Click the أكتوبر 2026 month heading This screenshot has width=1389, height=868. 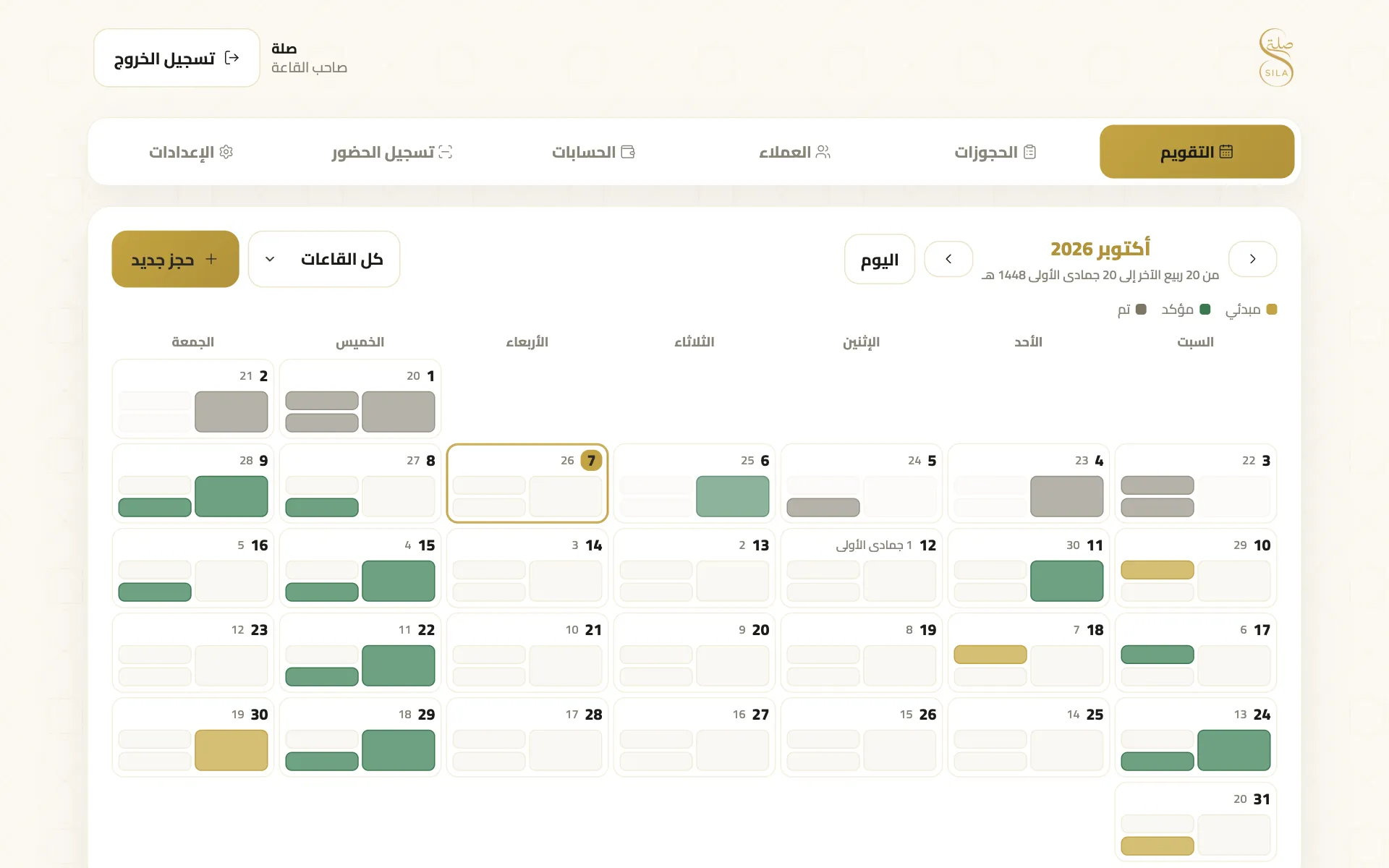point(1100,249)
